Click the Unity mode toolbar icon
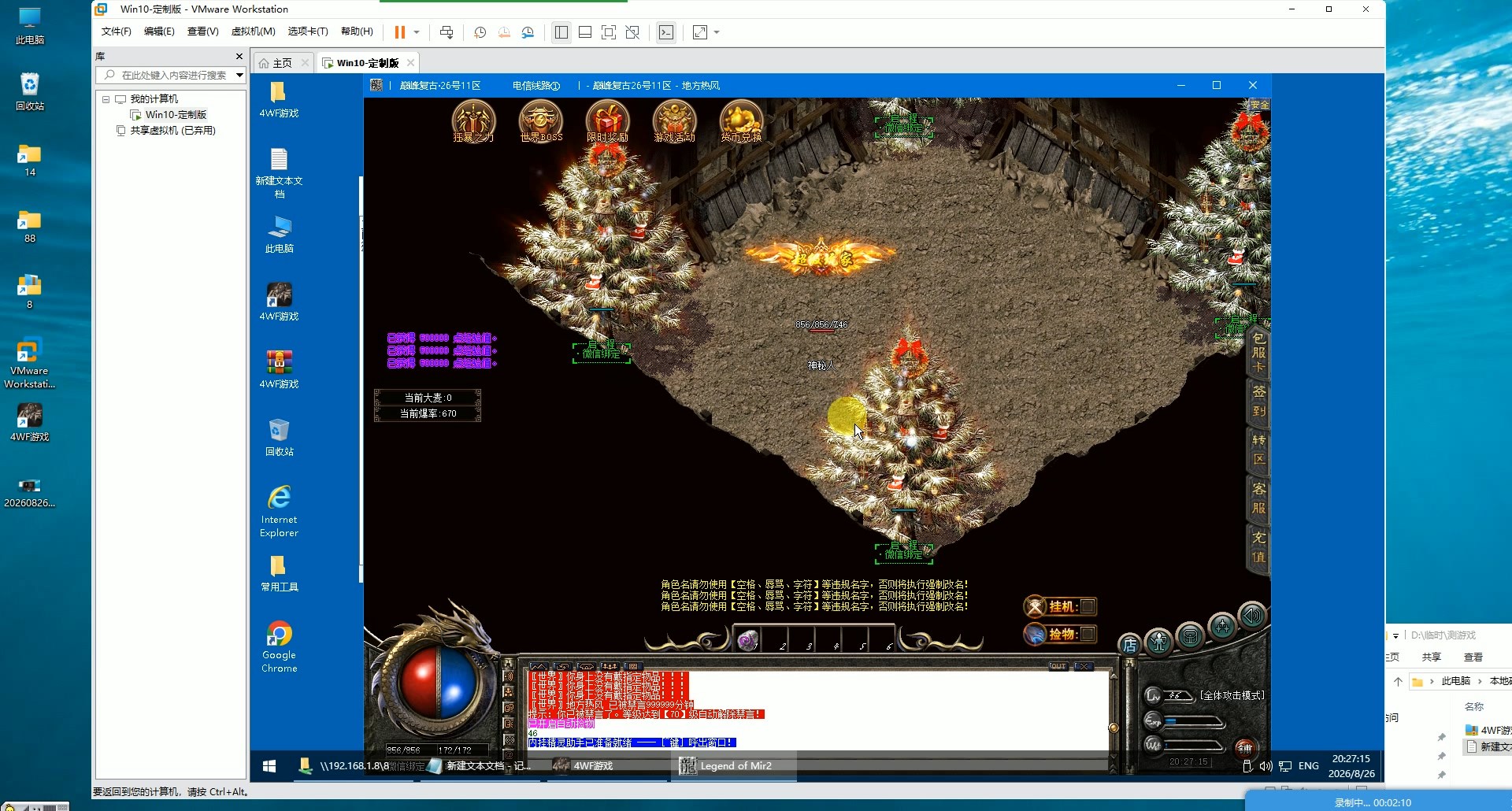Screen dimensions: 1512x811 pyautogui.click(x=632, y=32)
